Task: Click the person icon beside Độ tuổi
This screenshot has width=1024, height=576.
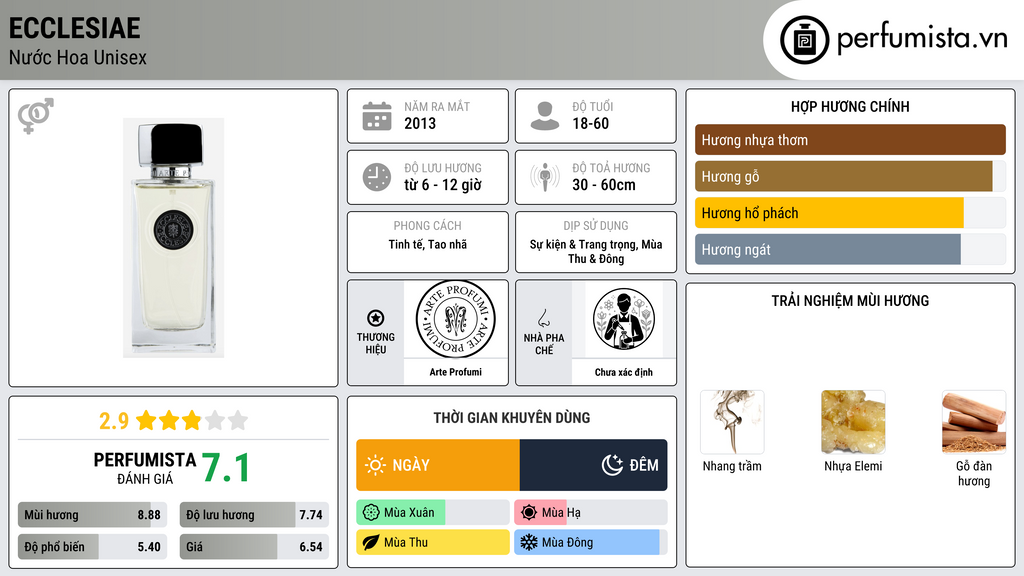Action: coord(545,116)
